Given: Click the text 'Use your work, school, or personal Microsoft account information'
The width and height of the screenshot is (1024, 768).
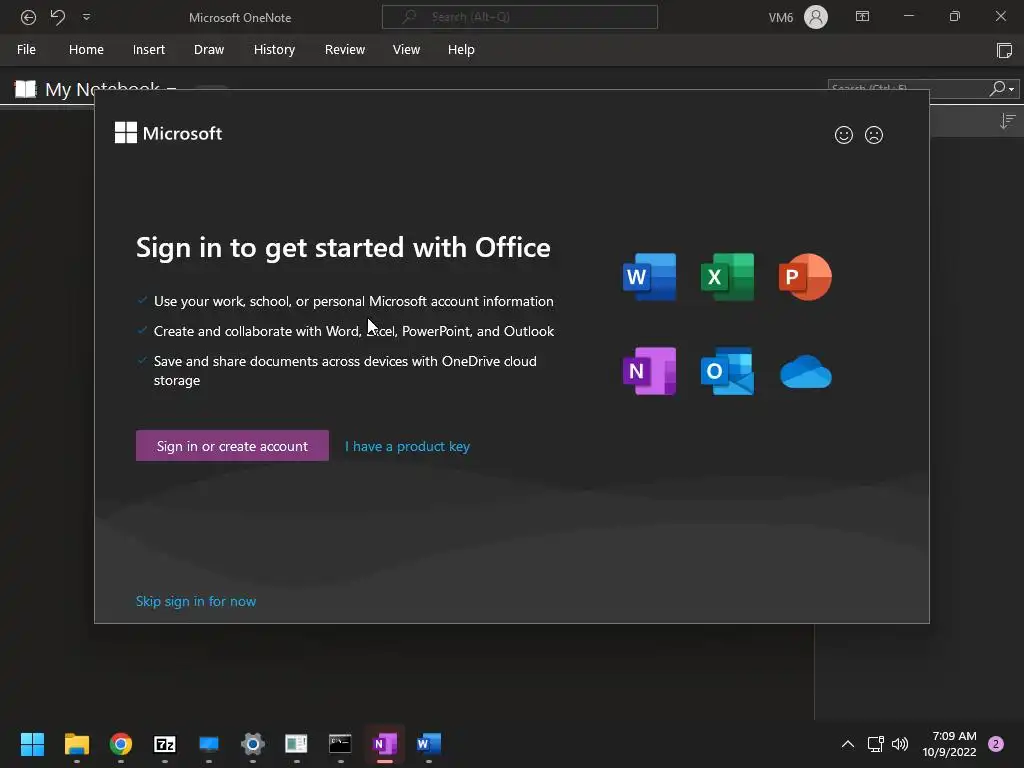Looking at the screenshot, I should (x=353, y=301).
